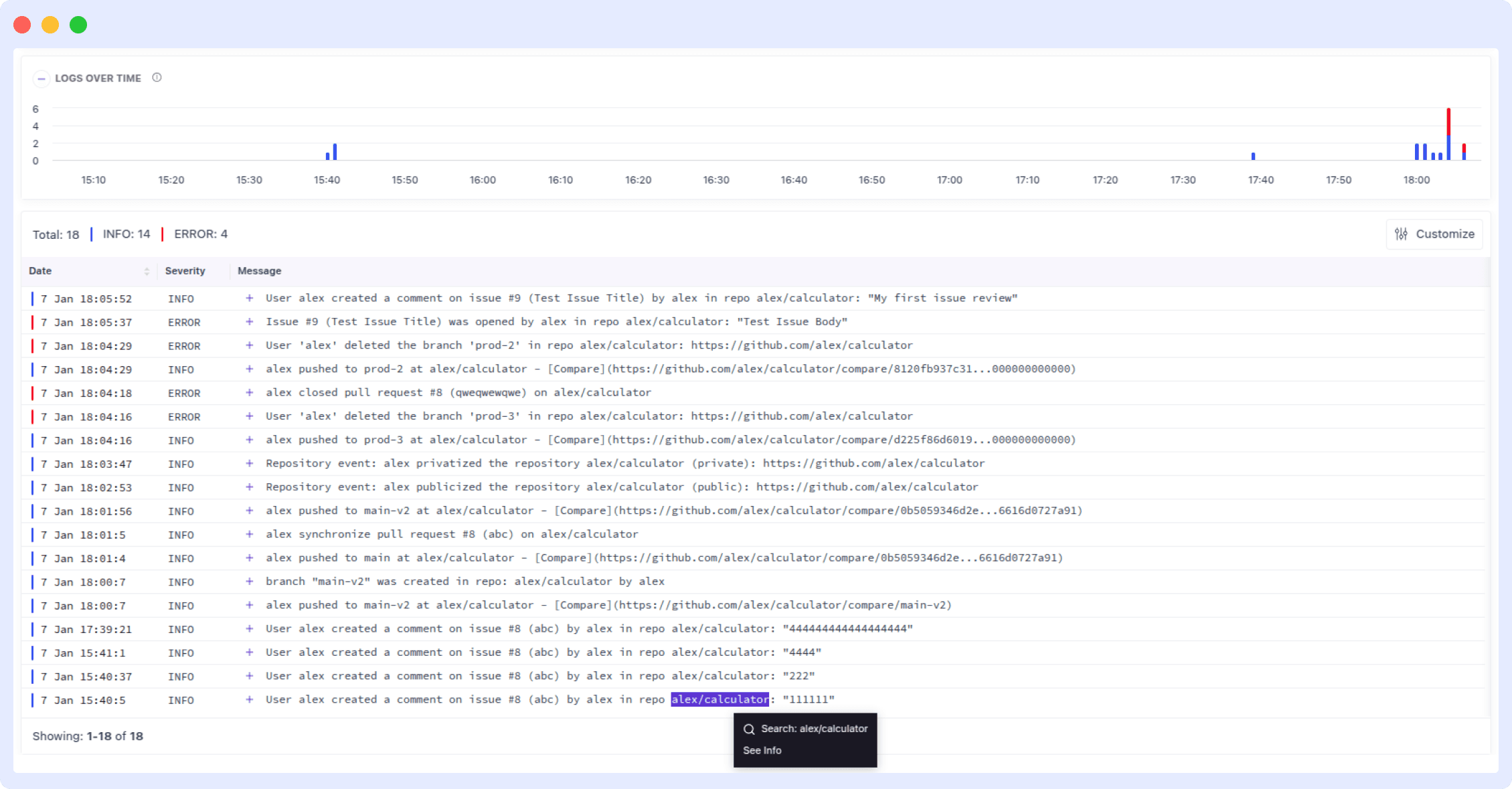Choose 'See Info' in the context menu
1512x789 pixels.
pos(762,750)
